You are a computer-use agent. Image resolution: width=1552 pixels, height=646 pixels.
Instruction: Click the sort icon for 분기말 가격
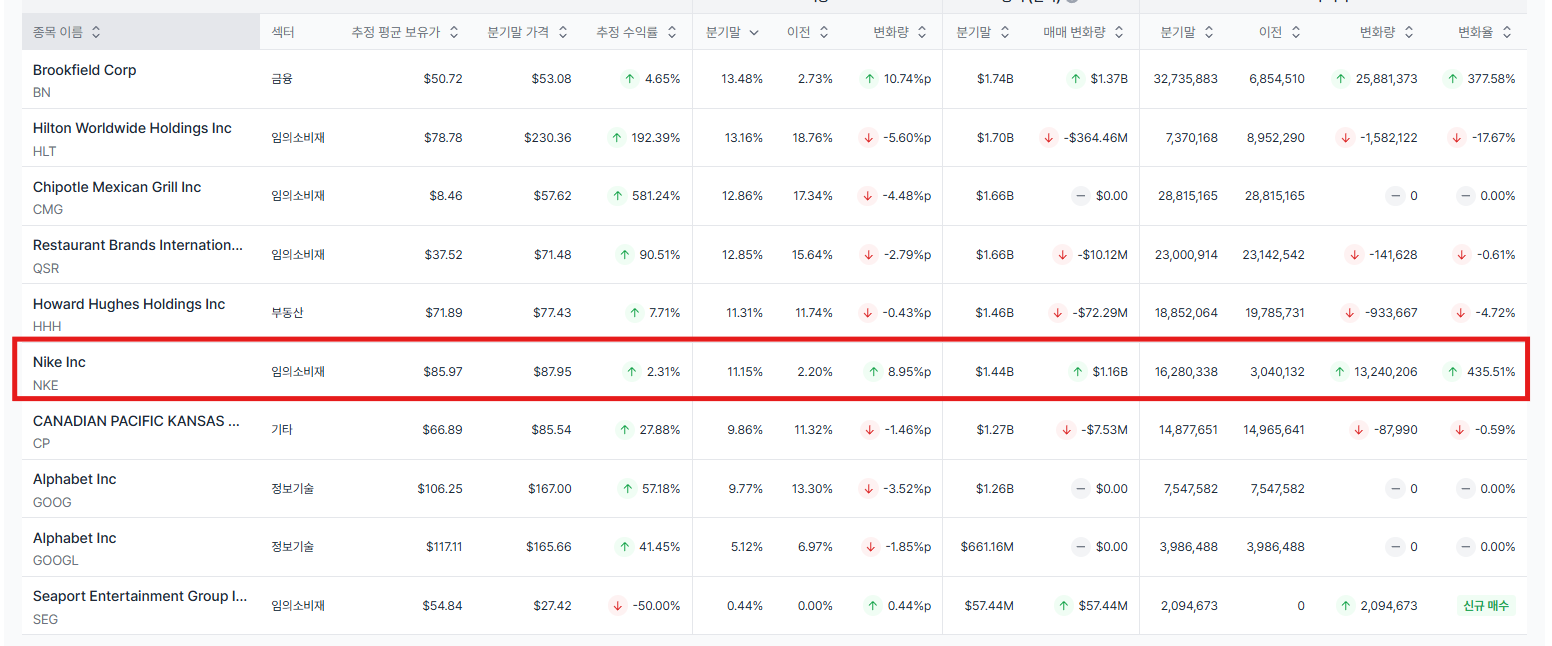(563, 32)
